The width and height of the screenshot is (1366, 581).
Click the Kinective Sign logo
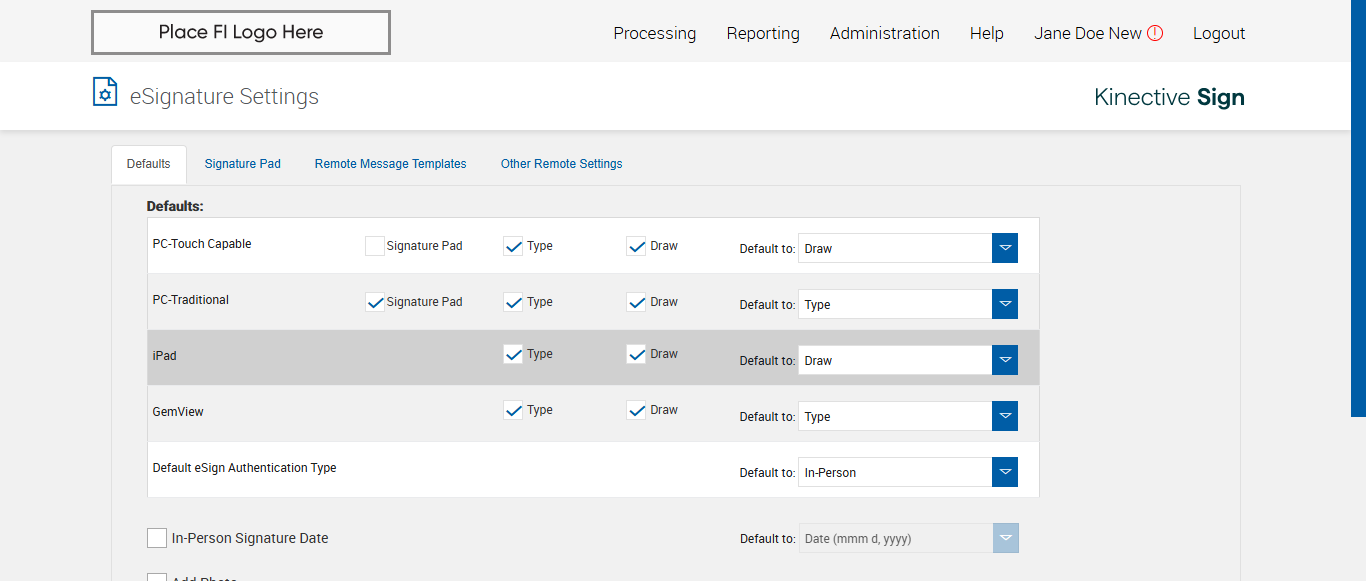point(1169,97)
